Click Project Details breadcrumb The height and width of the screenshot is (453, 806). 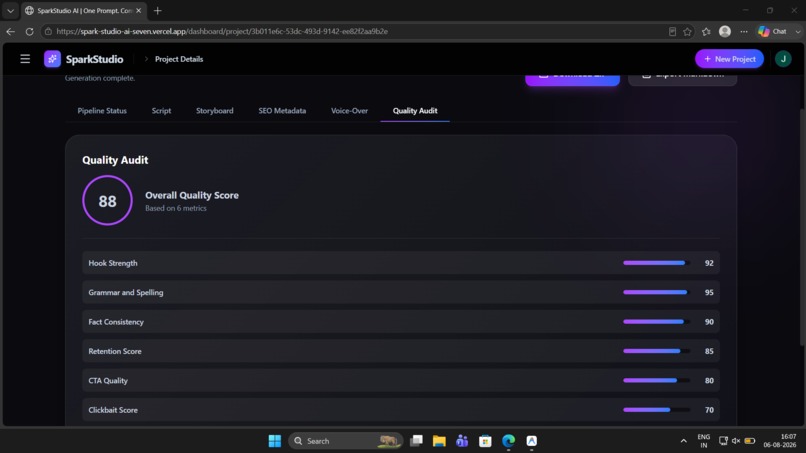click(x=179, y=59)
